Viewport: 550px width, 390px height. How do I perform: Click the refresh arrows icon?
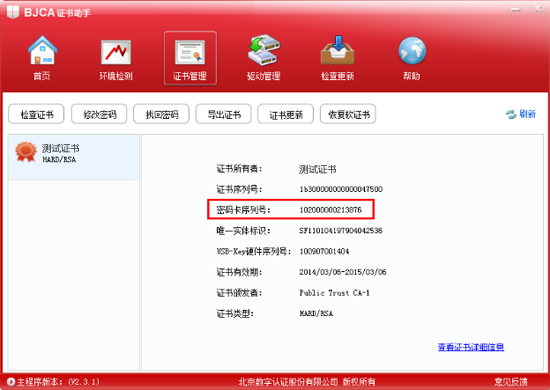click(511, 114)
